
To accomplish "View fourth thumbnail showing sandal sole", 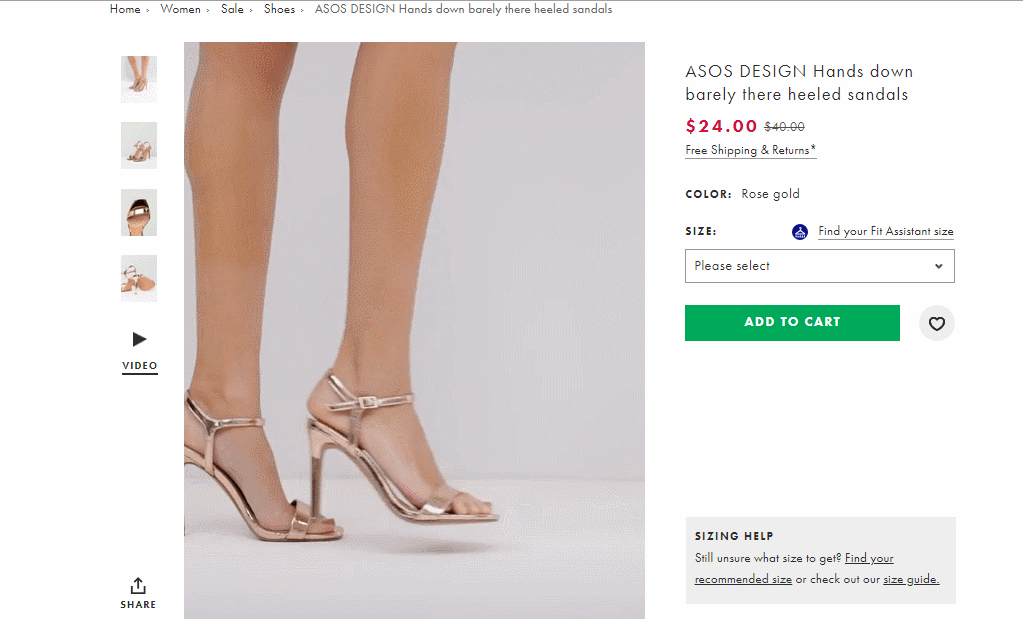I will [x=139, y=278].
